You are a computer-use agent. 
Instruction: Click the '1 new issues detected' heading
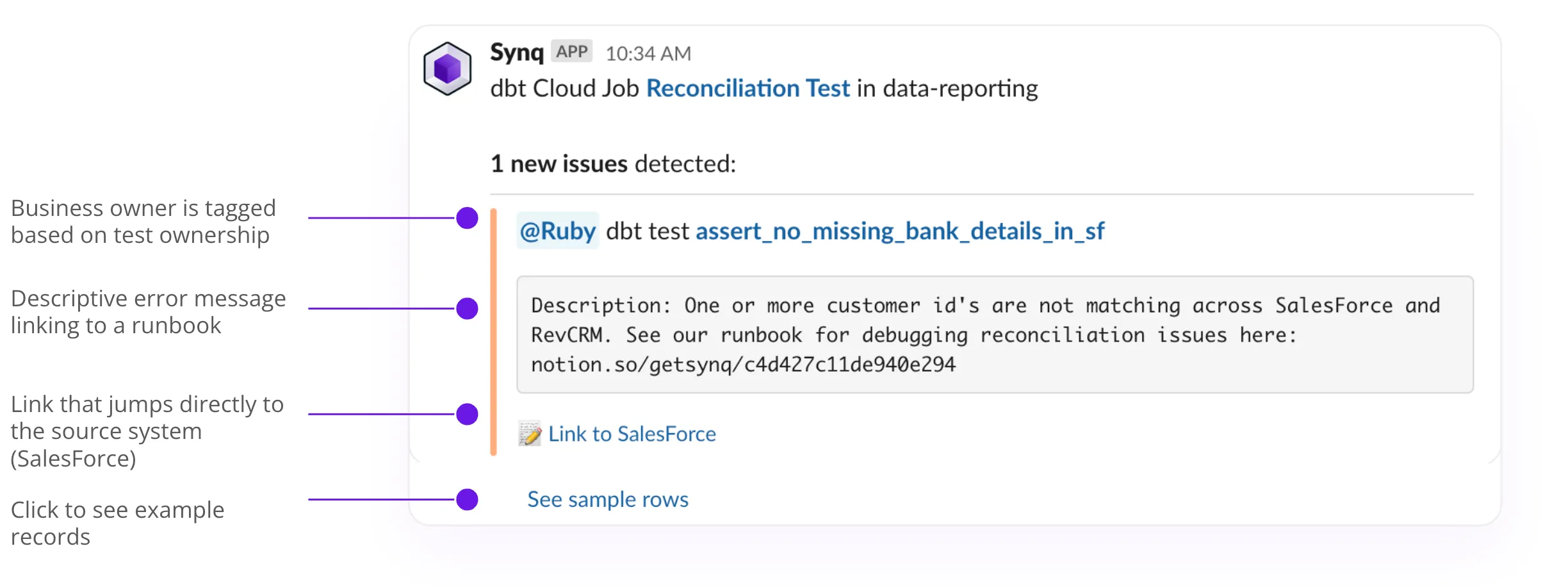click(613, 163)
